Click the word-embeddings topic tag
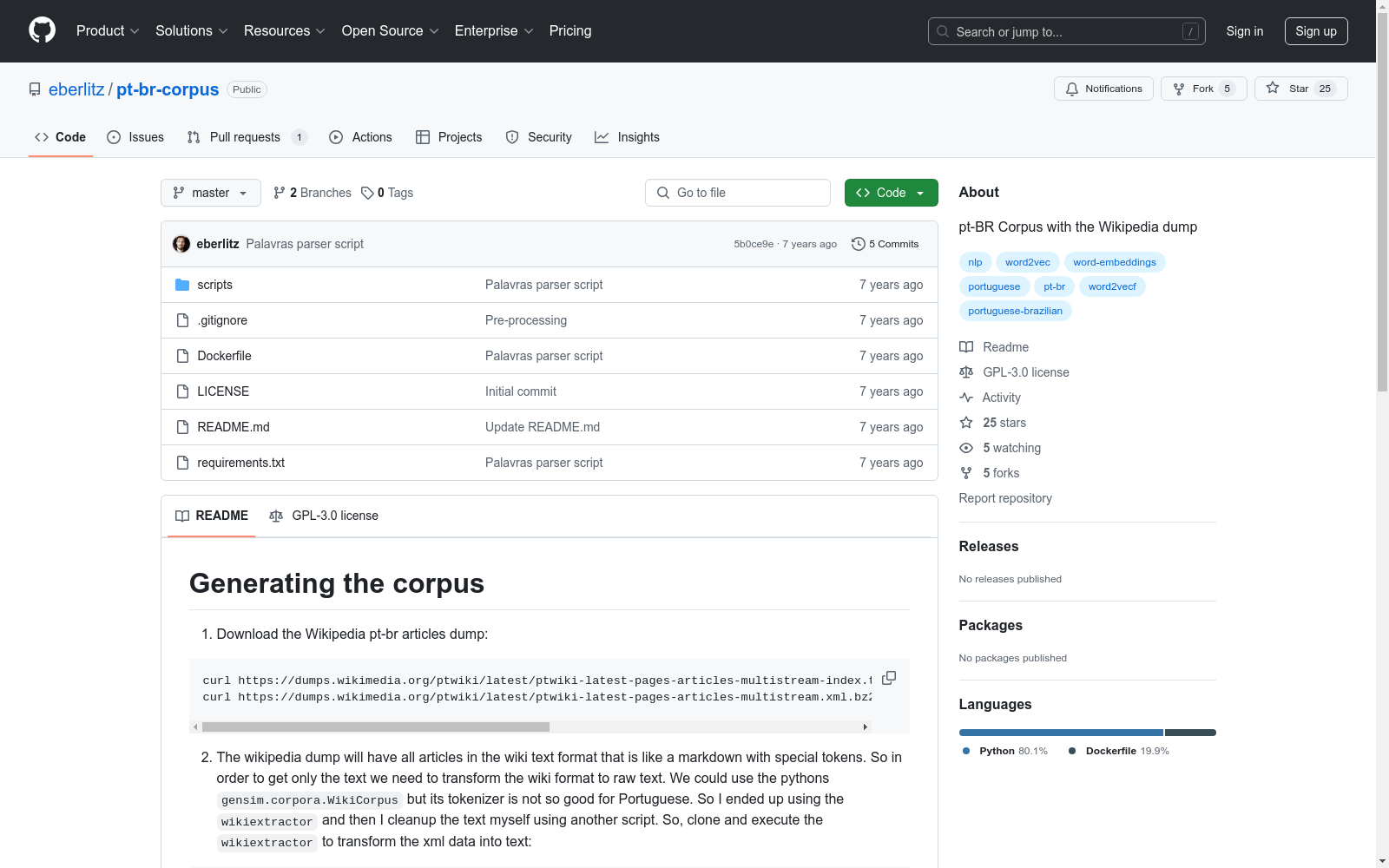 (x=1115, y=262)
